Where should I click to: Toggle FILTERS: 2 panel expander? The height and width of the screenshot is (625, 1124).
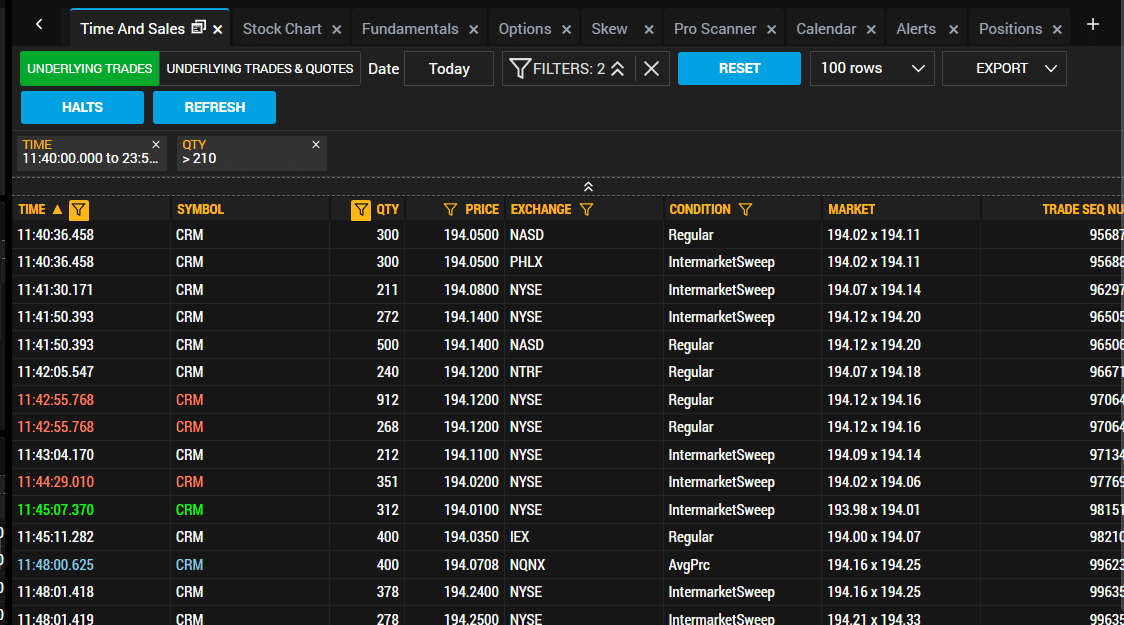click(617, 69)
